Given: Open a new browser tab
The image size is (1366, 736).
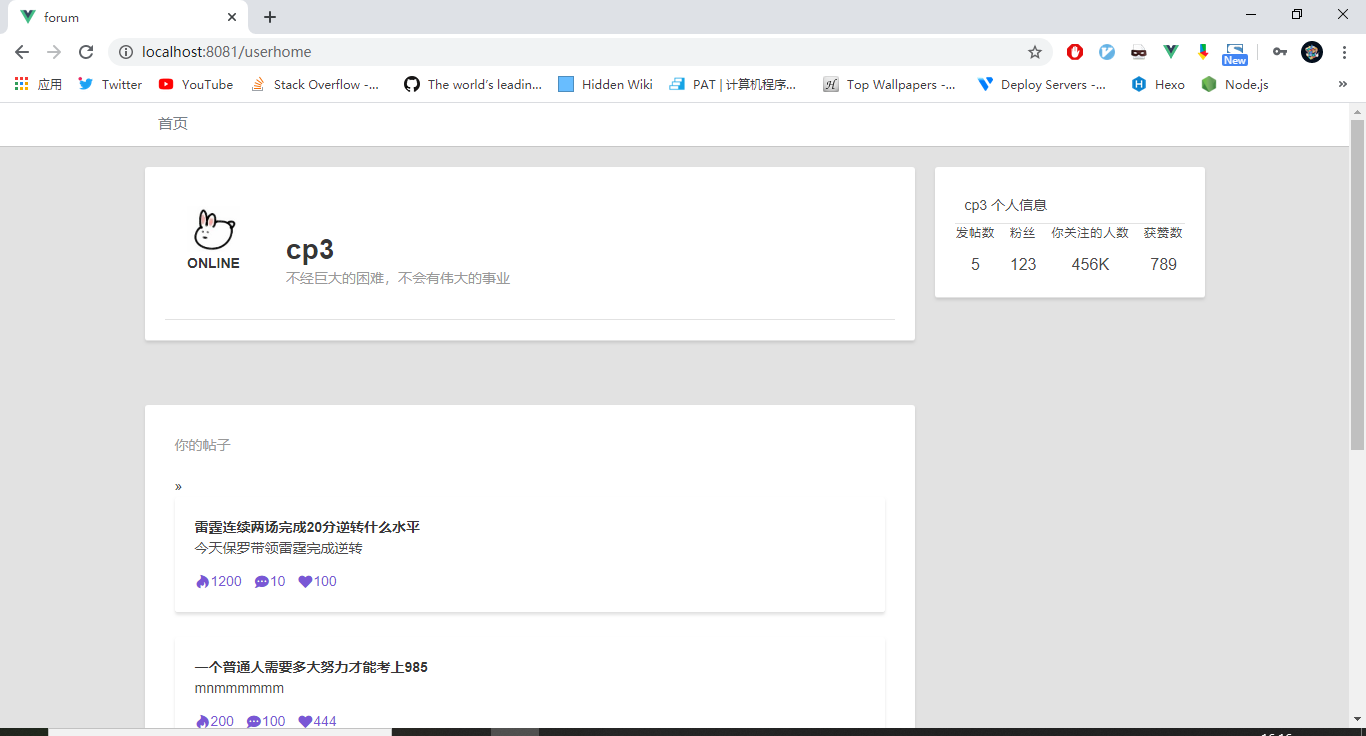Looking at the screenshot, I should click(270, 17).
